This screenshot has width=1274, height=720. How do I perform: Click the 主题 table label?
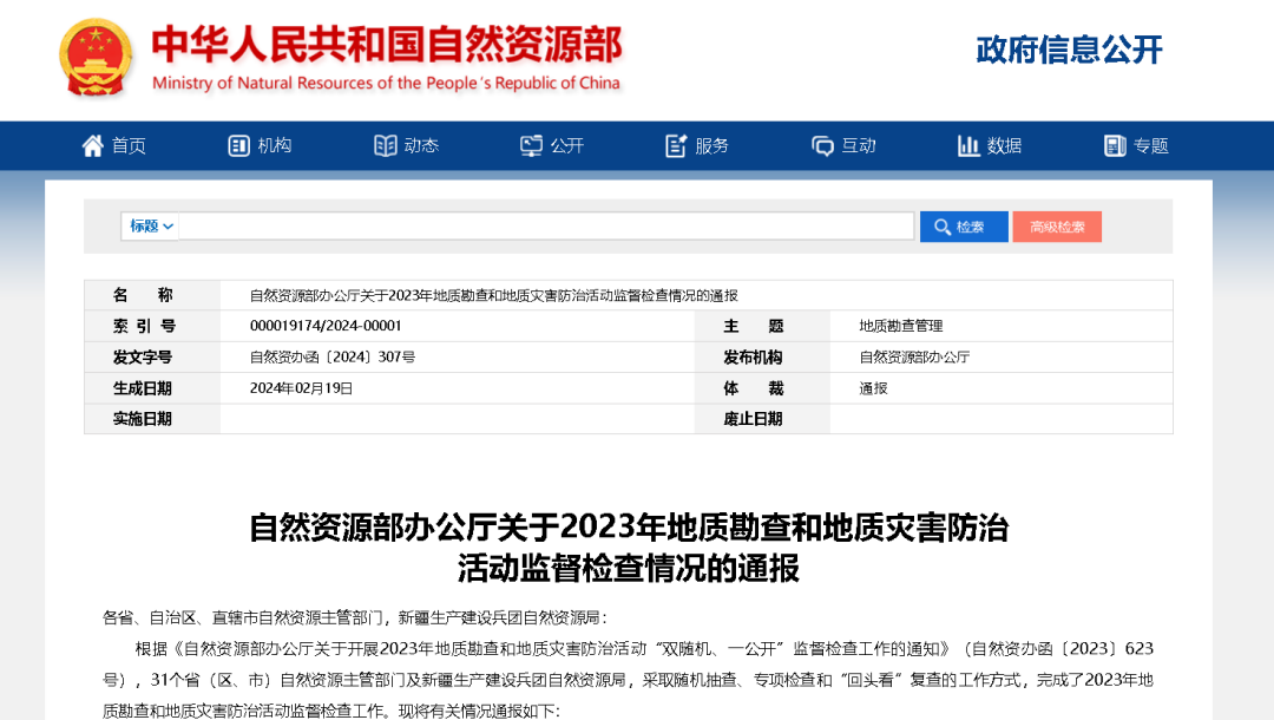pyautogui.click(x=754, y=326)
